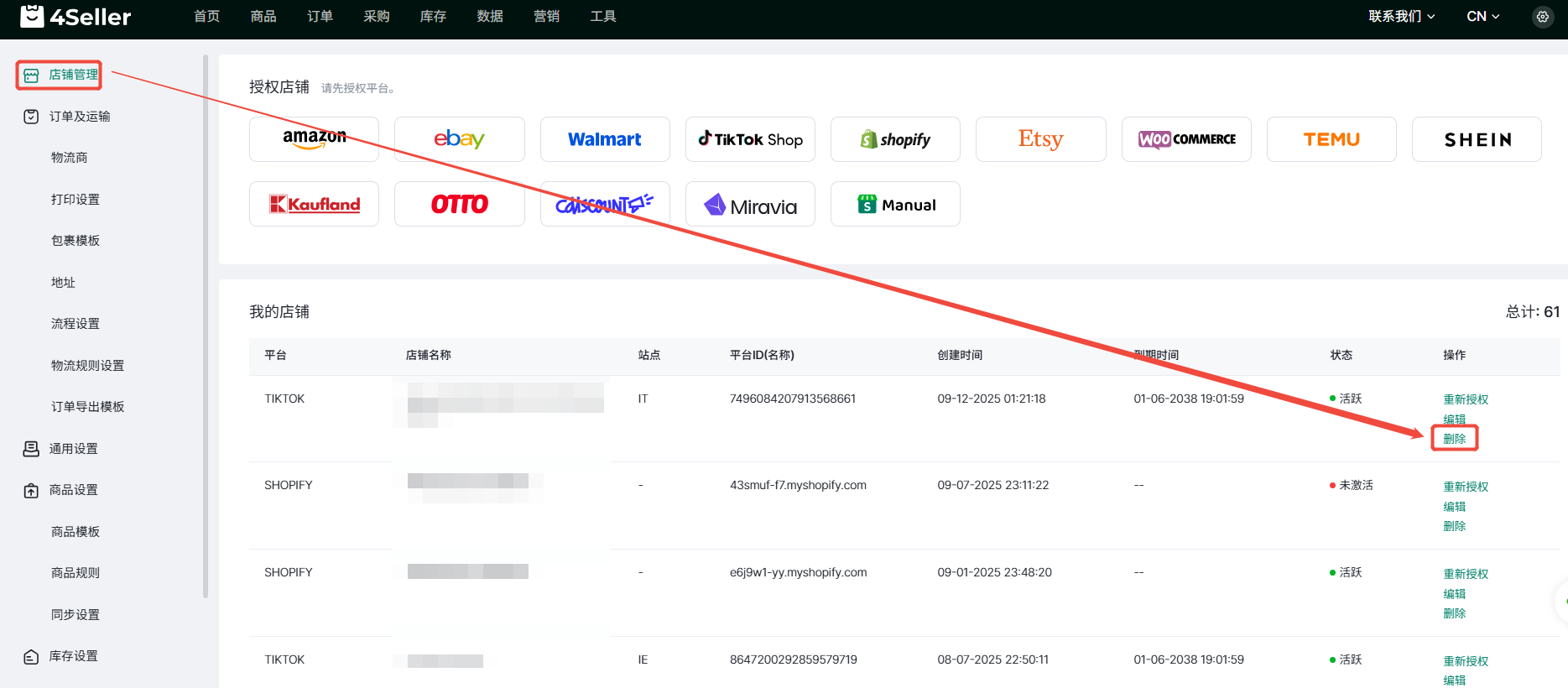Viewport: 1568px width, 688px height.
Task: Choose the Shopify platform tile
Action: tap(895, 139)
